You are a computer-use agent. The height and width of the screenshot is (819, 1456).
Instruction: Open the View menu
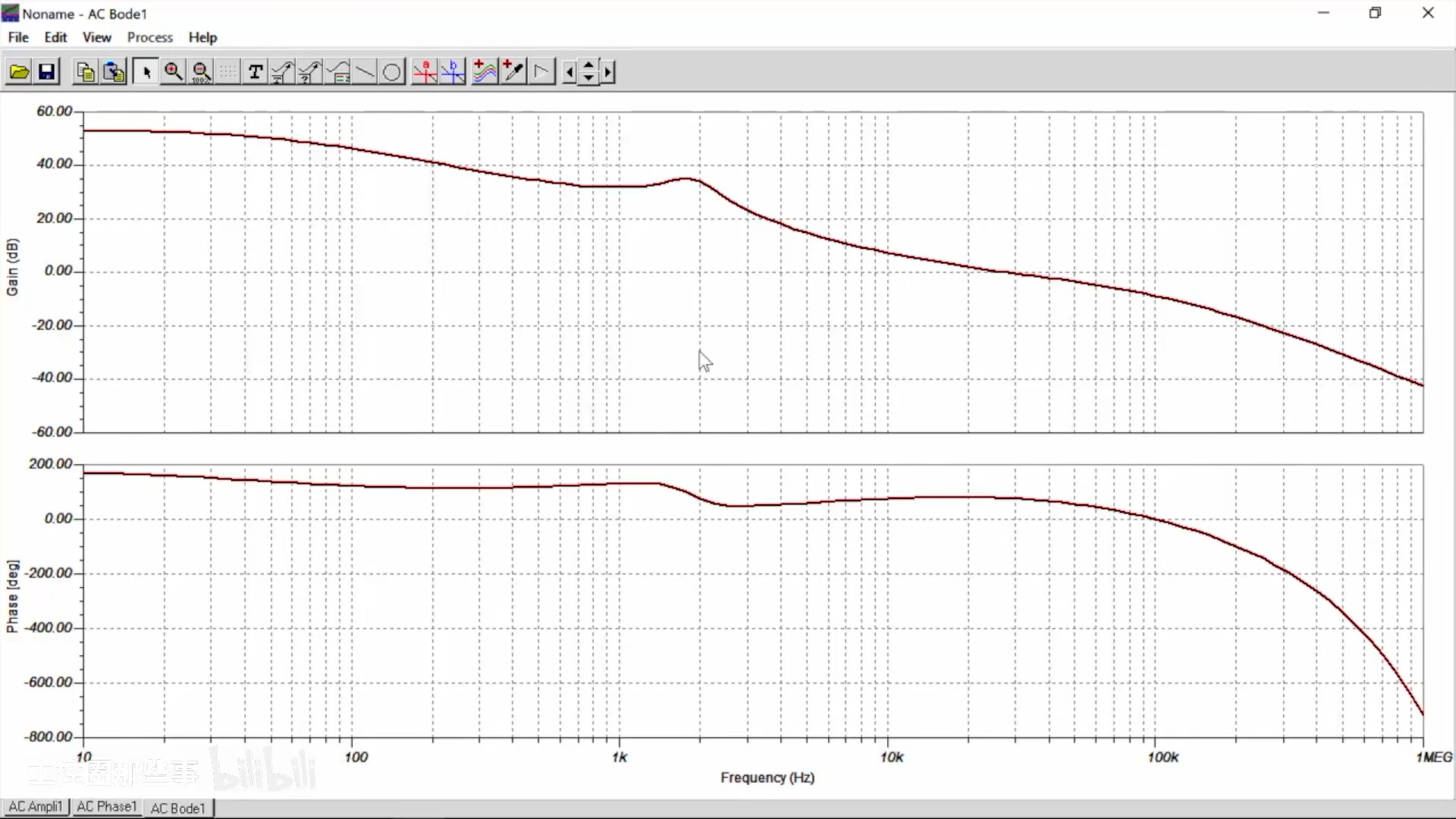point(96,37)
